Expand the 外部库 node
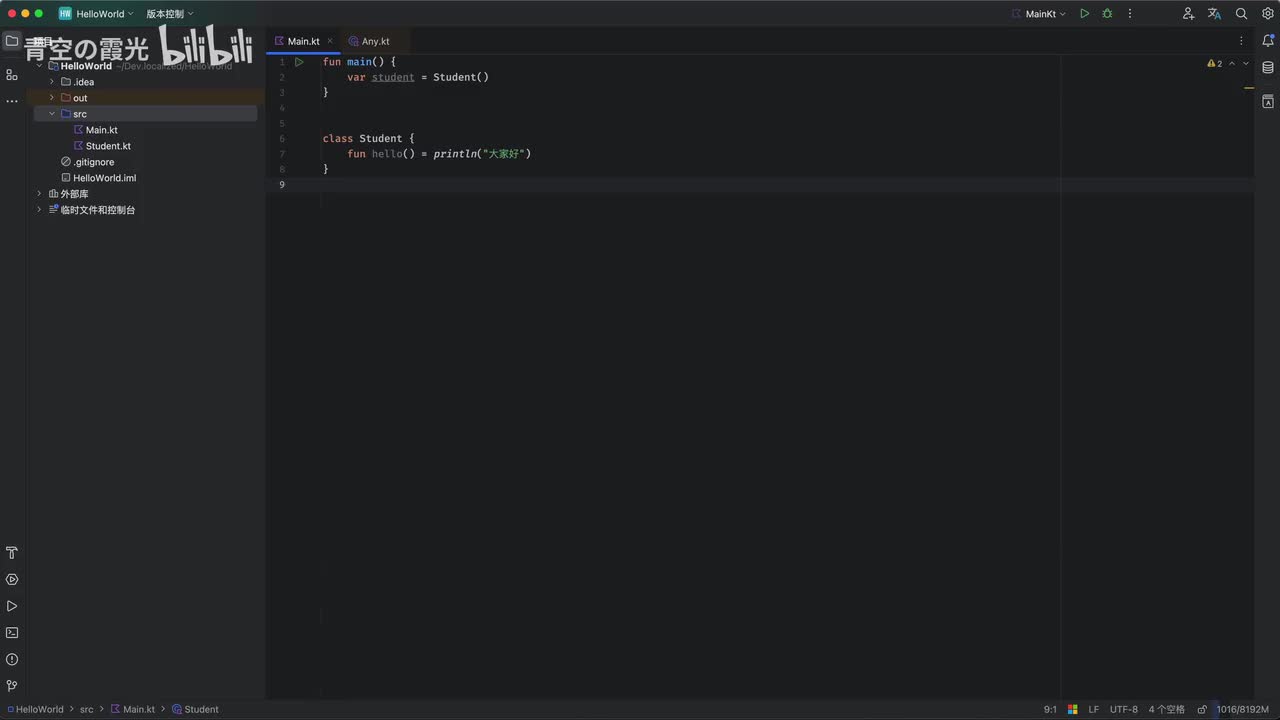The height and width of the screenshot is (720, 1280). [x=39, y=194]
